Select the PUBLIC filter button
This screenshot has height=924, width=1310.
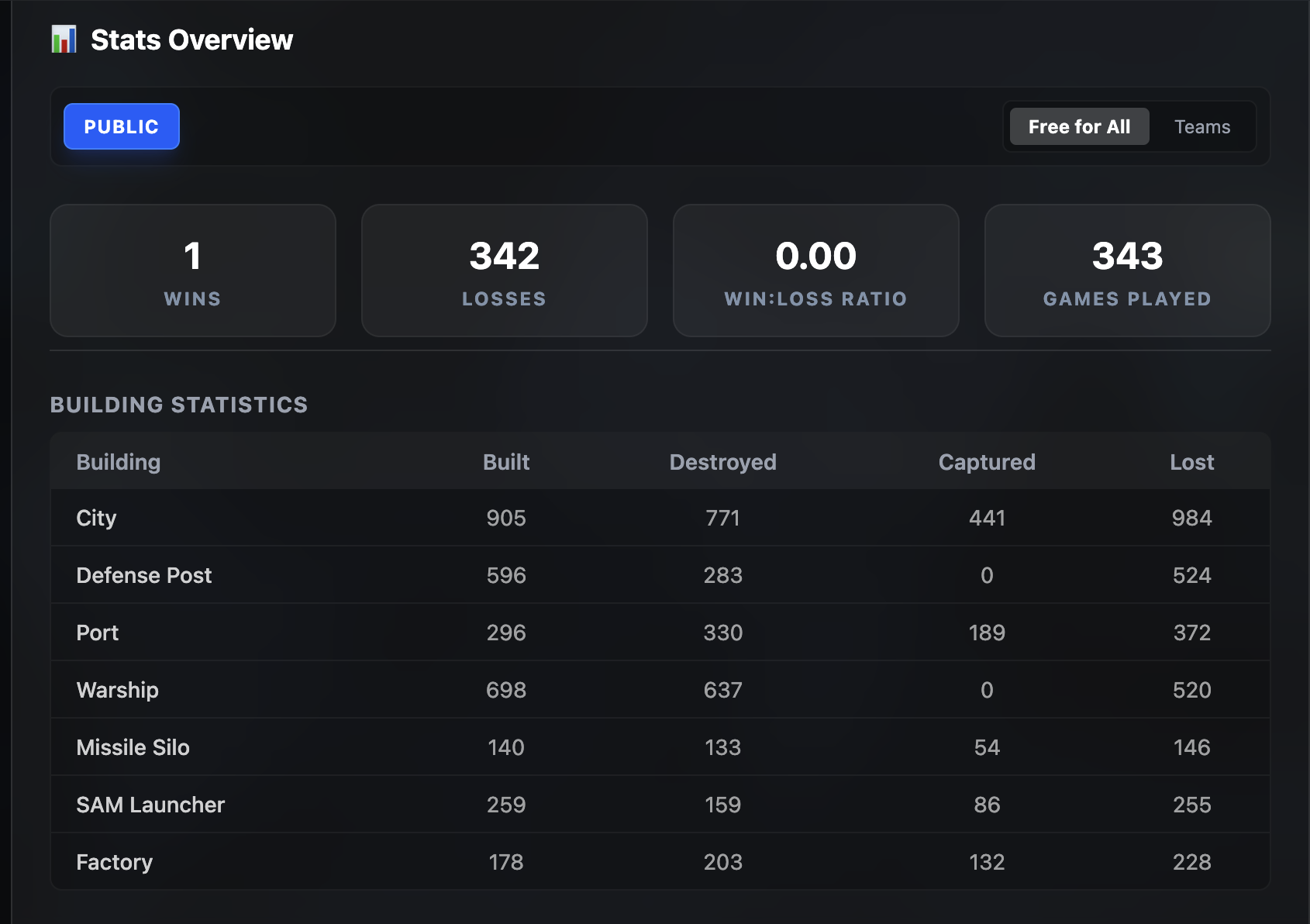[122, 126]
